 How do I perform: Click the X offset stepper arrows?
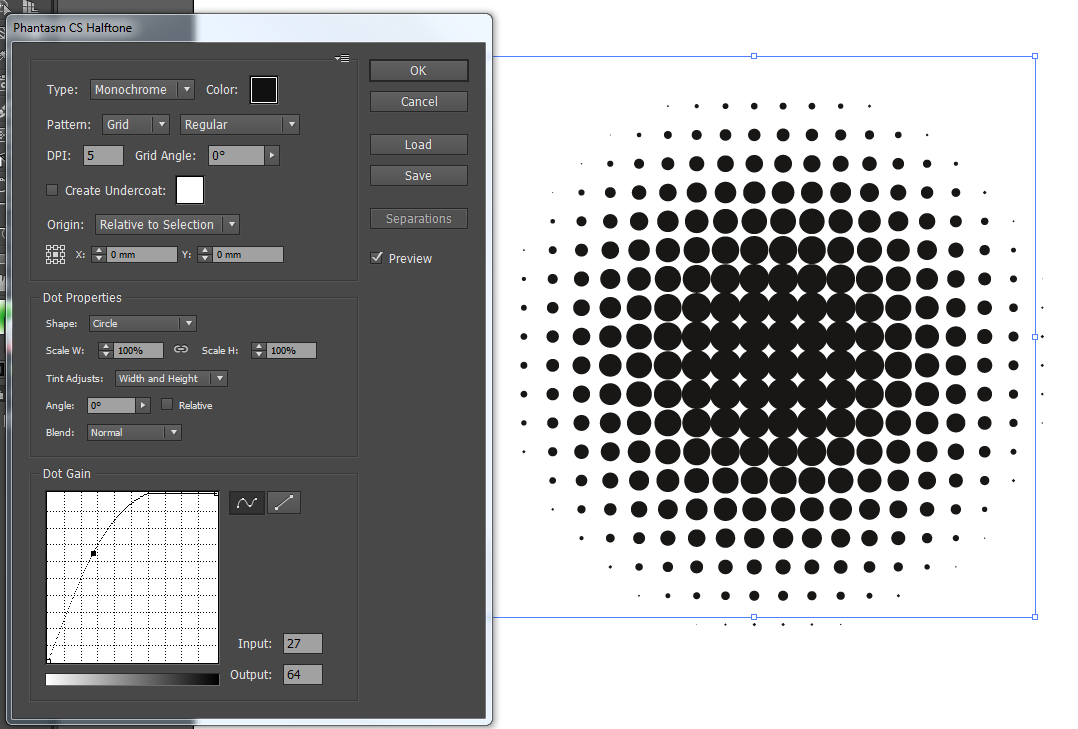[x=99, y=254]
